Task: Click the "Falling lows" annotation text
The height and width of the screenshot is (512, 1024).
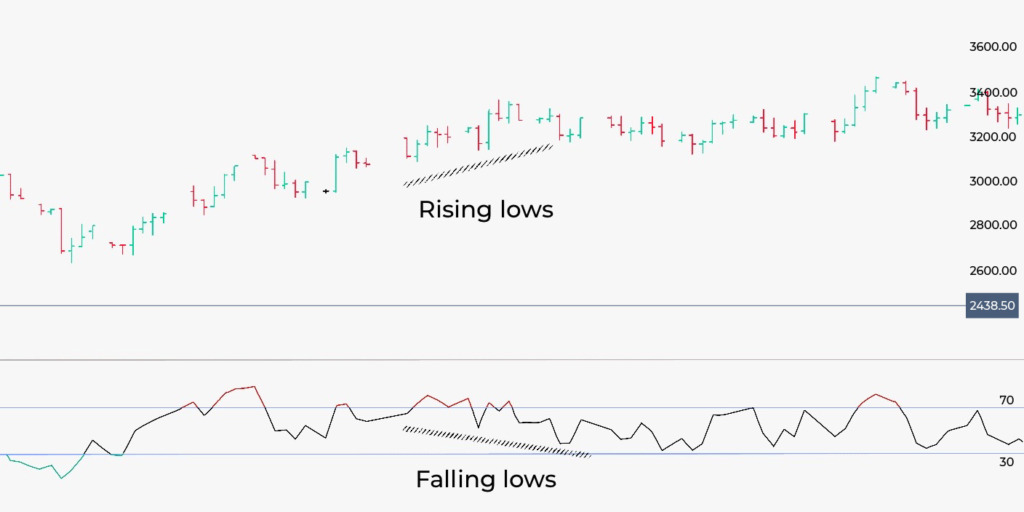Action: (485, 480)
